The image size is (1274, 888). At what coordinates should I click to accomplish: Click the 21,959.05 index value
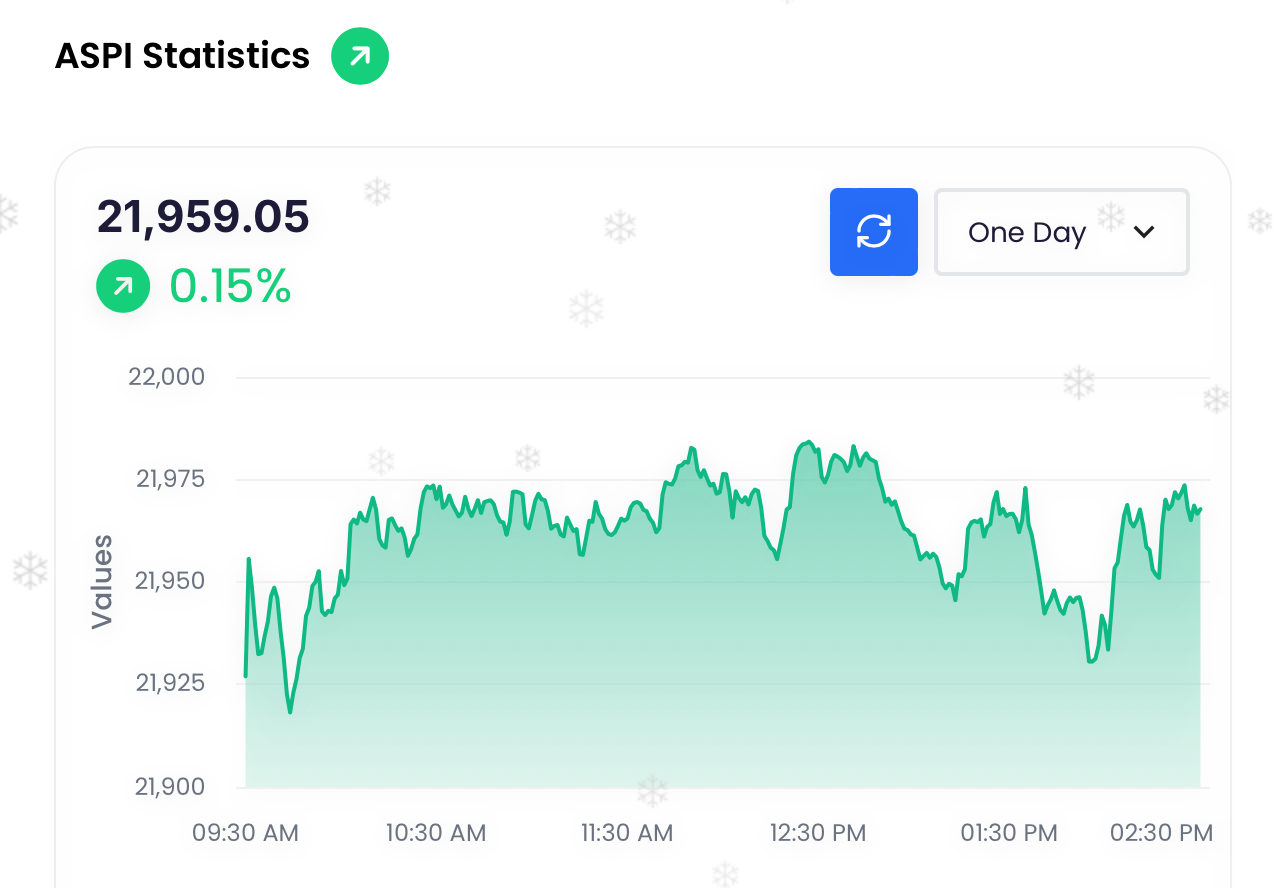(x=203, y=217)
